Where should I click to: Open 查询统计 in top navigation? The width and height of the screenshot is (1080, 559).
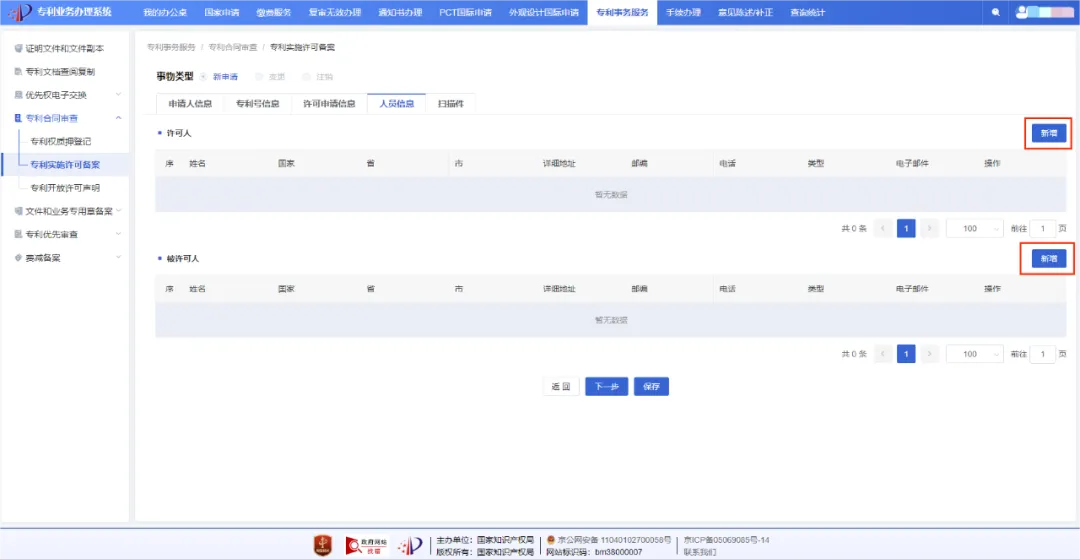click(808, 12)
